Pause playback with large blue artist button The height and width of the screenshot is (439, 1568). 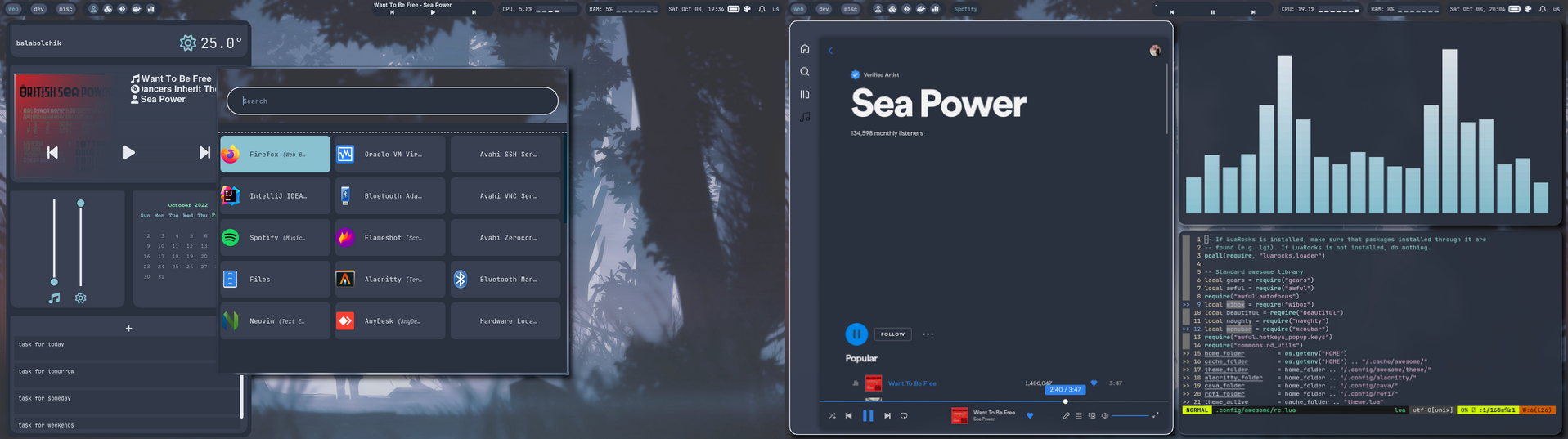click(x=856, y=334)
